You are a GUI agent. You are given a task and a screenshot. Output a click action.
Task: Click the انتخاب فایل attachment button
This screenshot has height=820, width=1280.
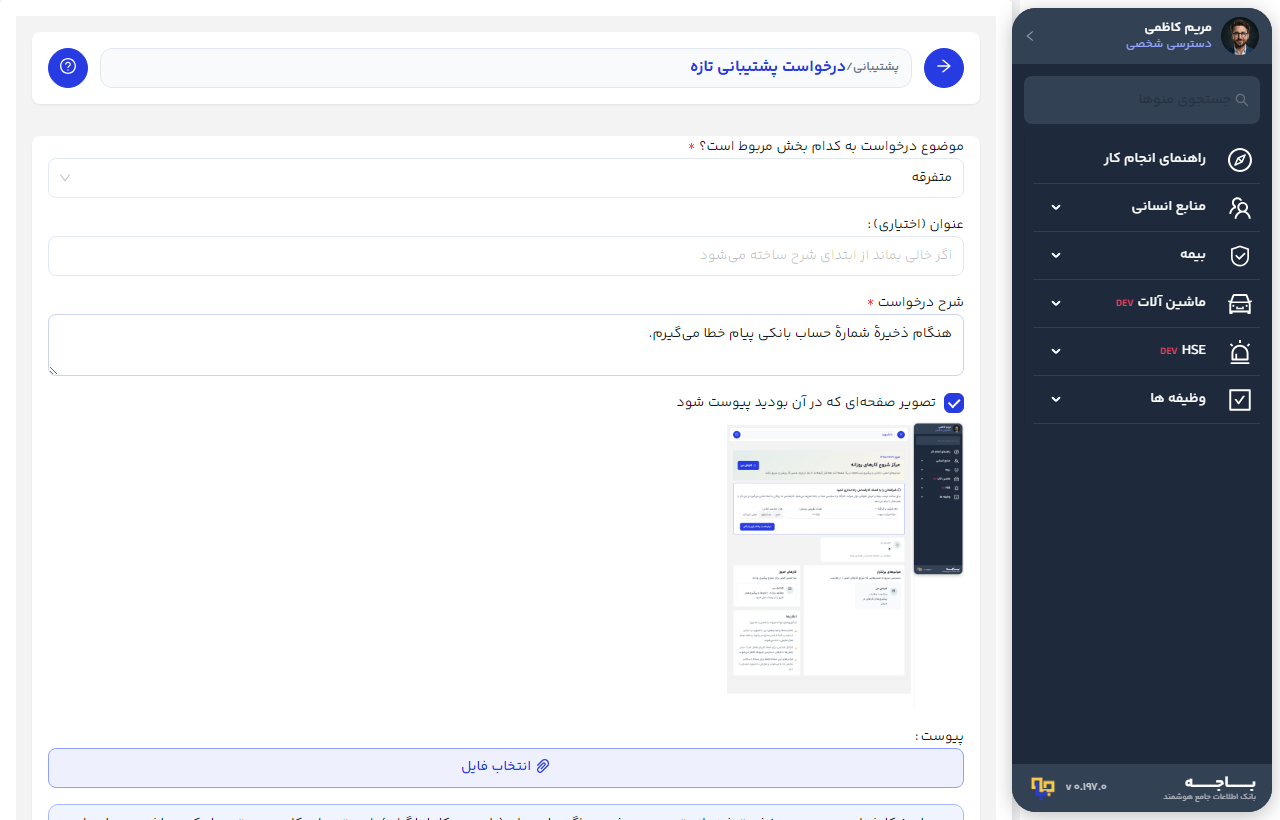(x=506, y=767)
